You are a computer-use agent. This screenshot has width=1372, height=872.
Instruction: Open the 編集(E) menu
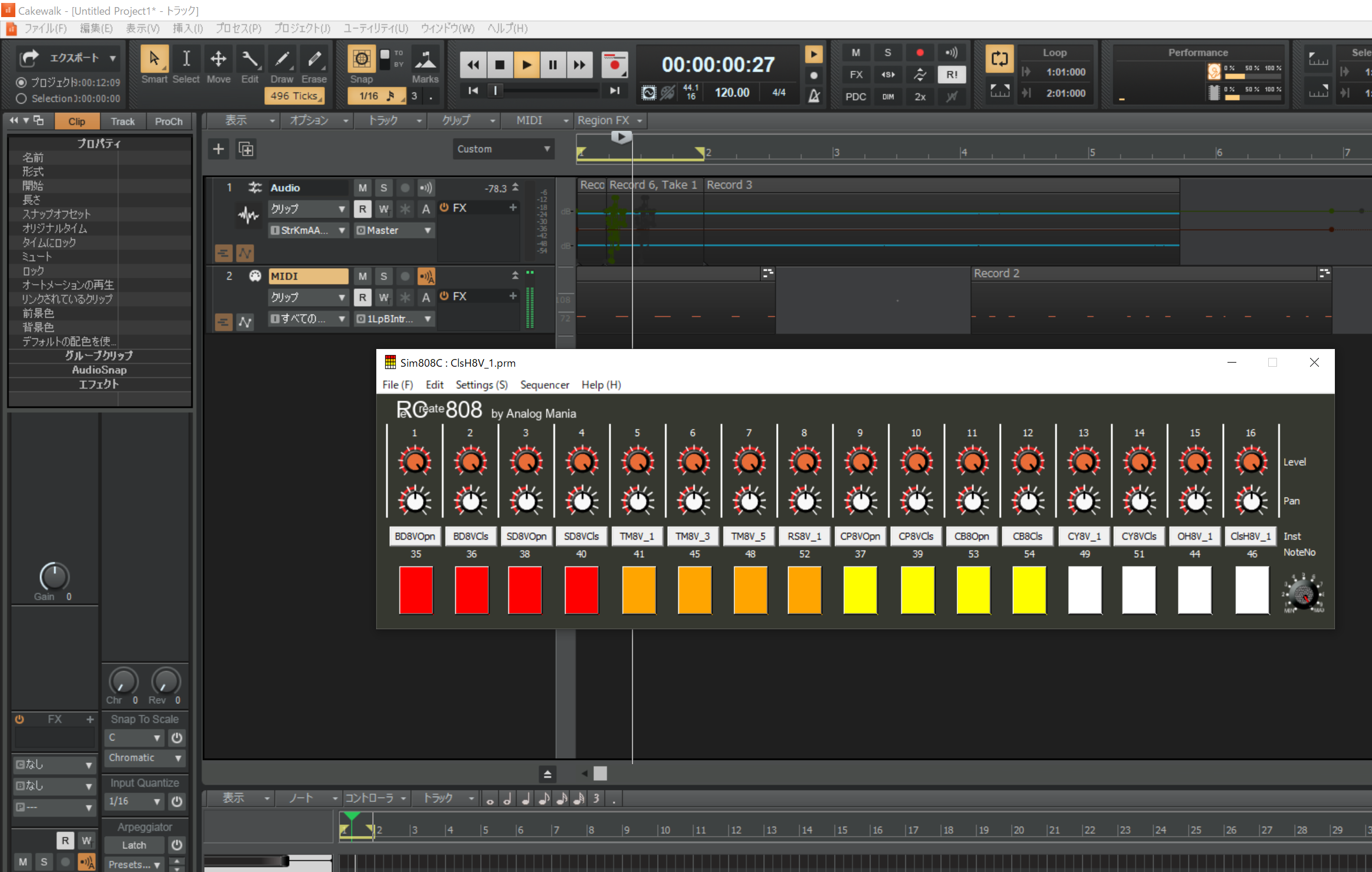coord(96,28)
